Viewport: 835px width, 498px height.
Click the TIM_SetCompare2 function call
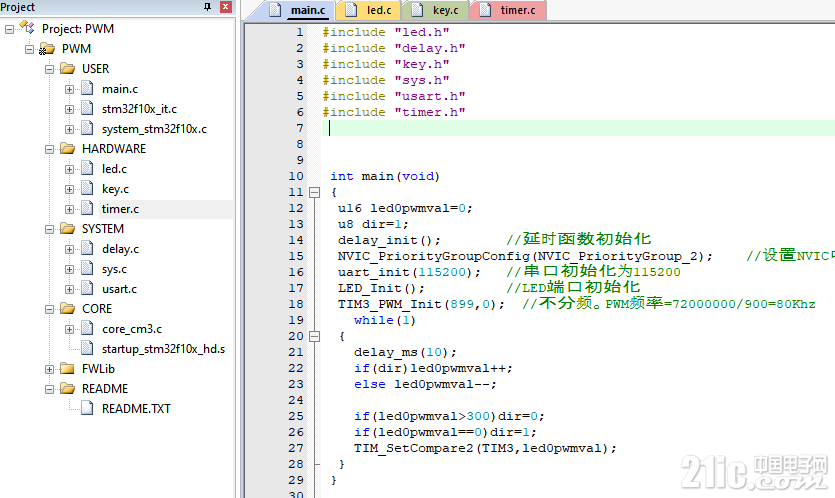point(485,448)
